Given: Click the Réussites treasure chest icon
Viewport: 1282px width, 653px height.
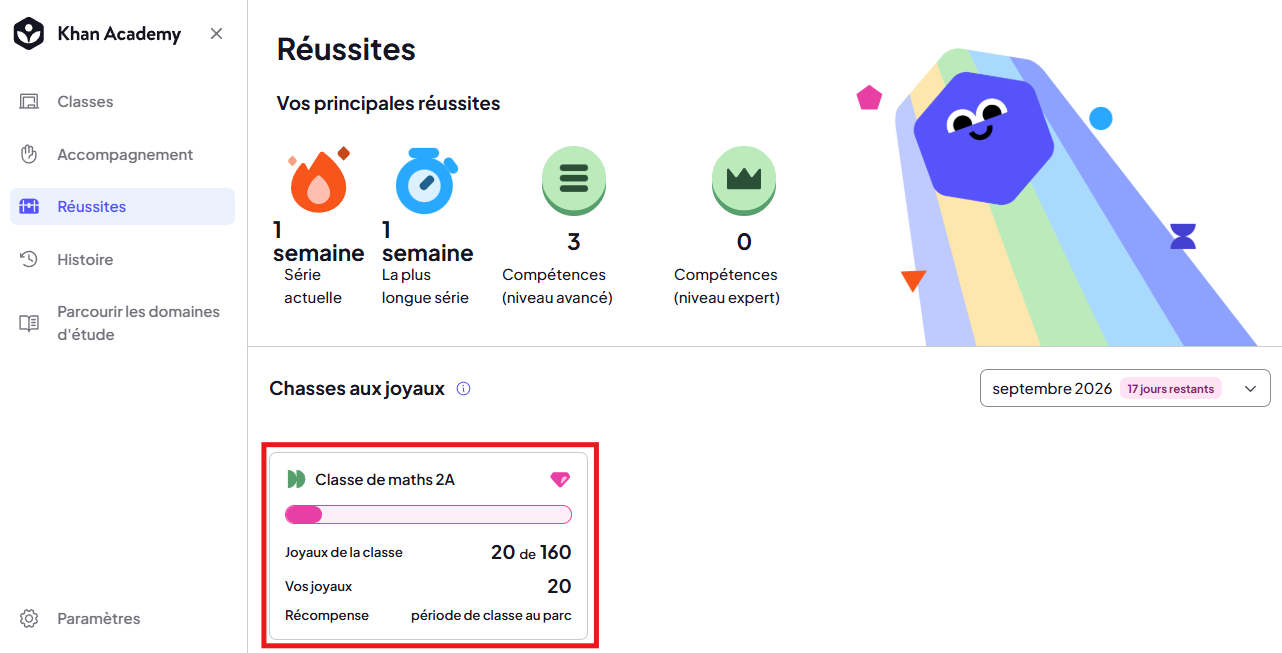Looking at the screenshot, I should [x=29, y=207].
